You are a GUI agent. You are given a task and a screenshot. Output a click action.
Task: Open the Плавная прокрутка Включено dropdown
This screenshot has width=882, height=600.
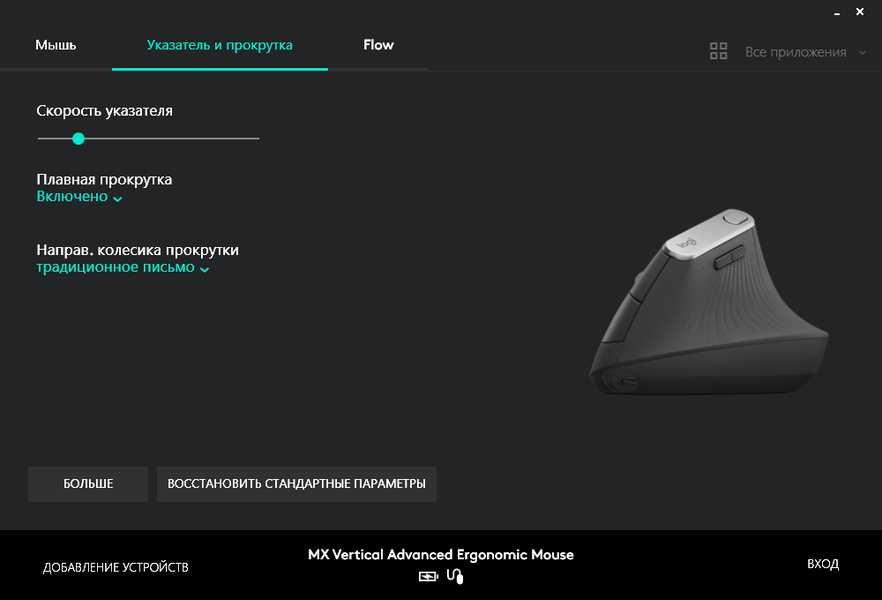[79, 196]
